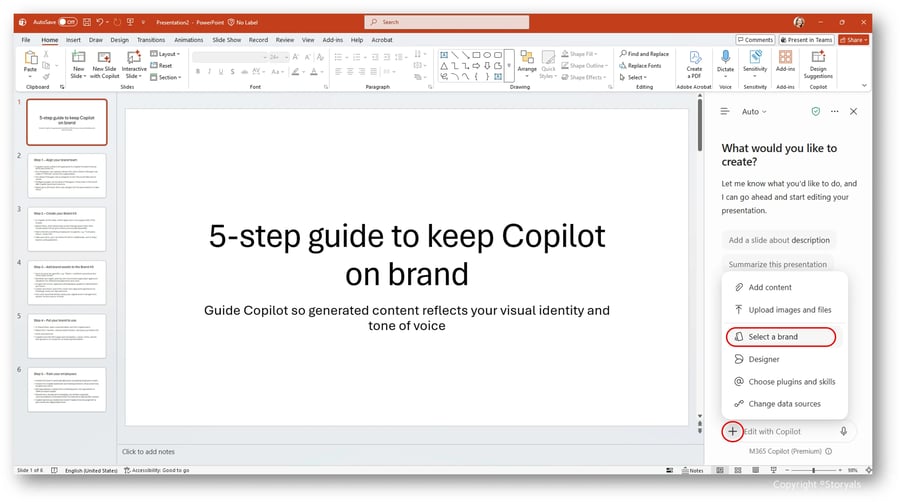Click New Slide with Copilot
Image resolution: width=900 pixels, height=502 pixels.
(104, 64)
